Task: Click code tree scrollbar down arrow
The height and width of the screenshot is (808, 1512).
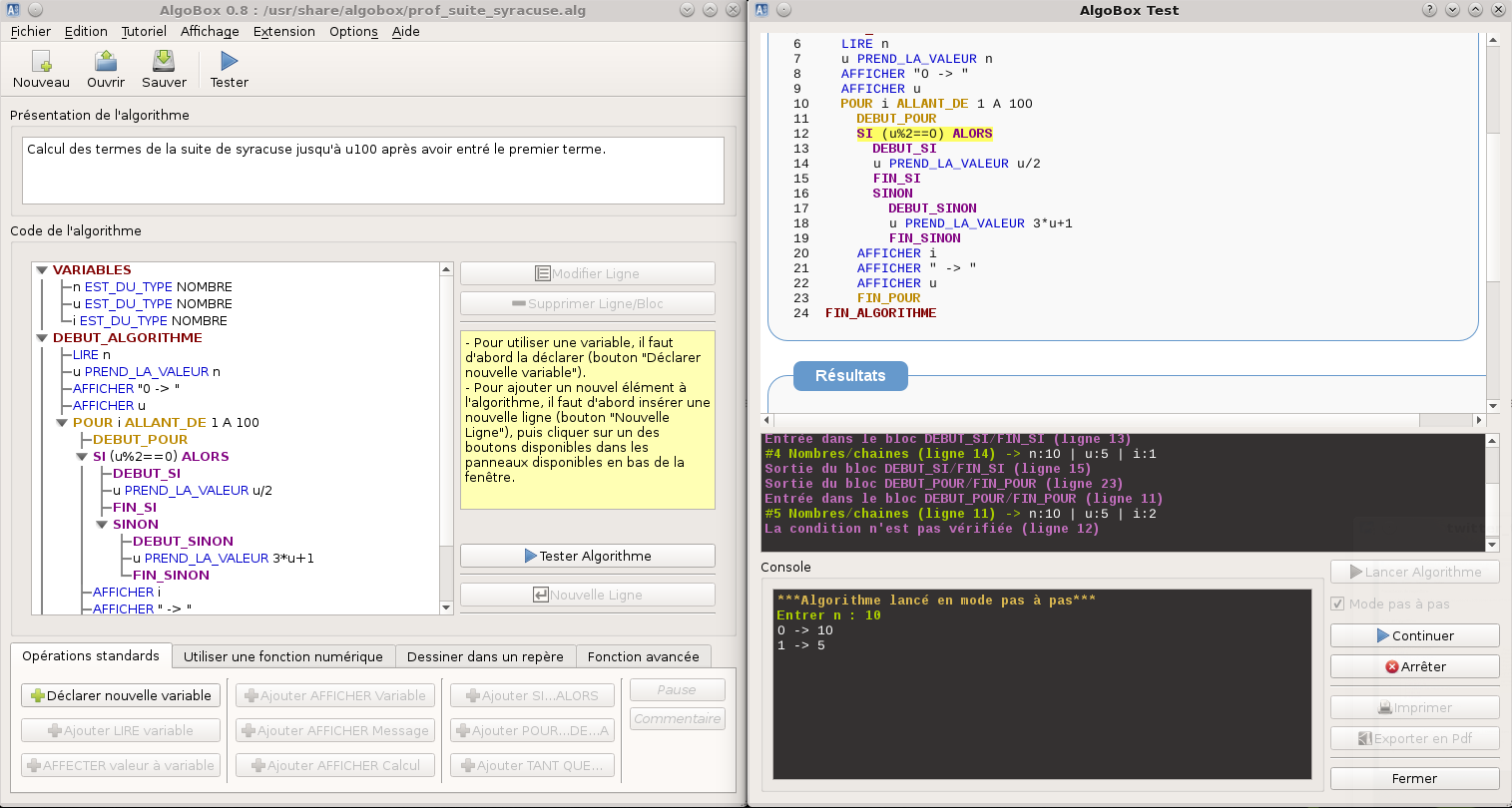Action: pos(446,607)
